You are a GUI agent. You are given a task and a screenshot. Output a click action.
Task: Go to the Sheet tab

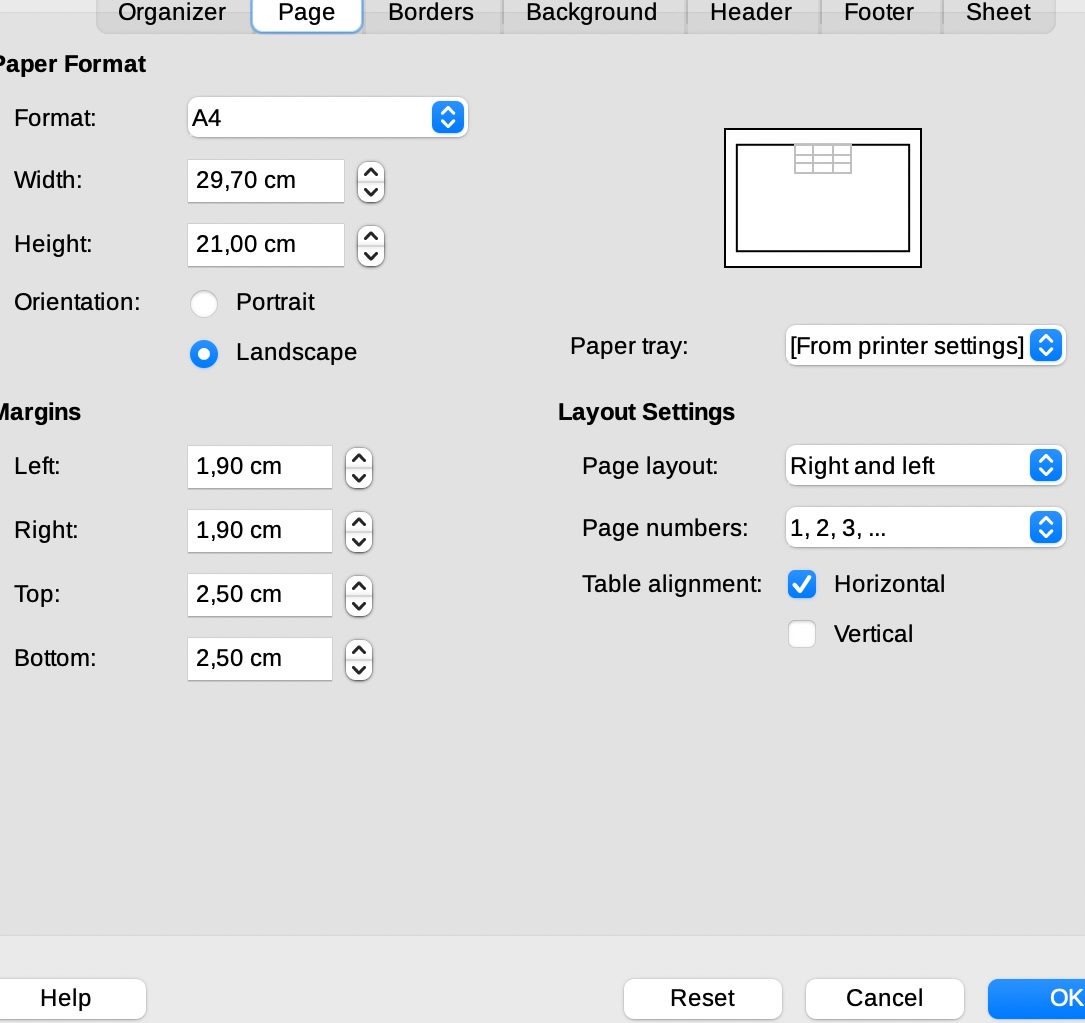point(997,13)
